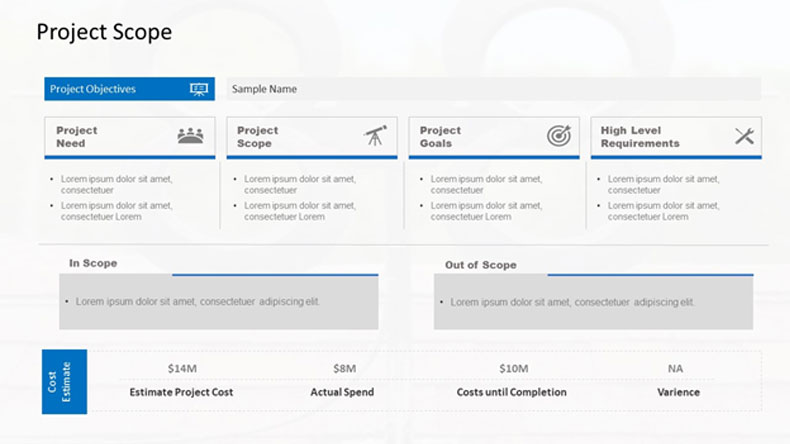This screenshot has height=444, width=790.
Task: Click the NA Varience value
Action: coord(676,368)
